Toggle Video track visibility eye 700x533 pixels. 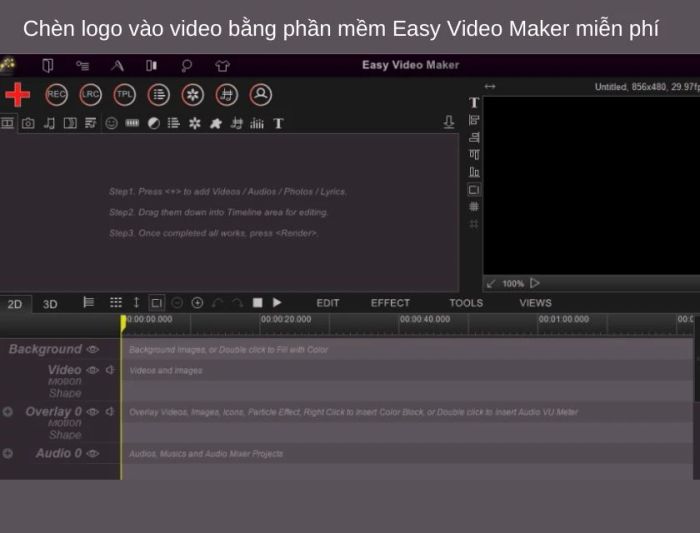[x=92, y=370]
